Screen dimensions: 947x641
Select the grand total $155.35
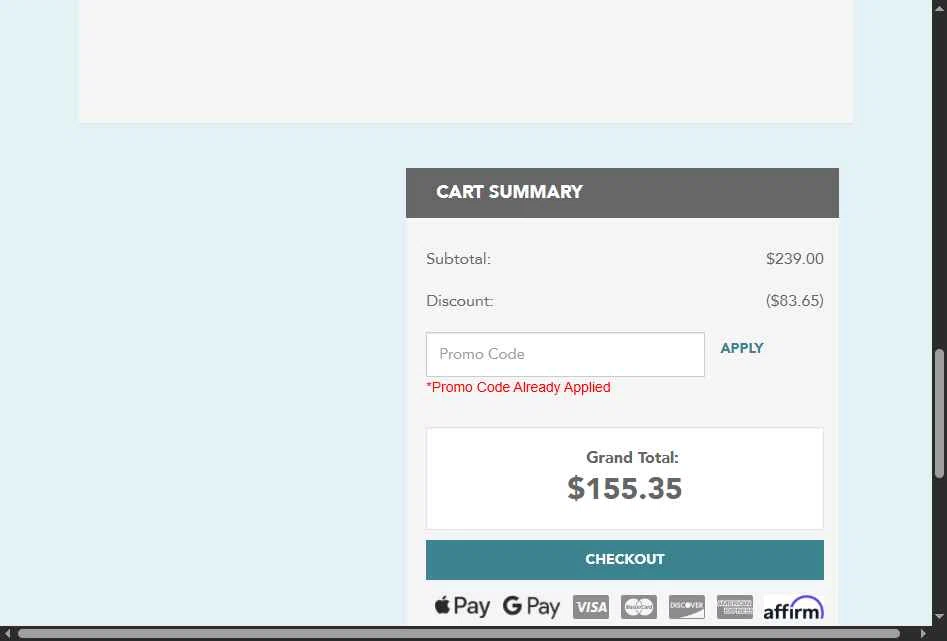coord(624,489)
